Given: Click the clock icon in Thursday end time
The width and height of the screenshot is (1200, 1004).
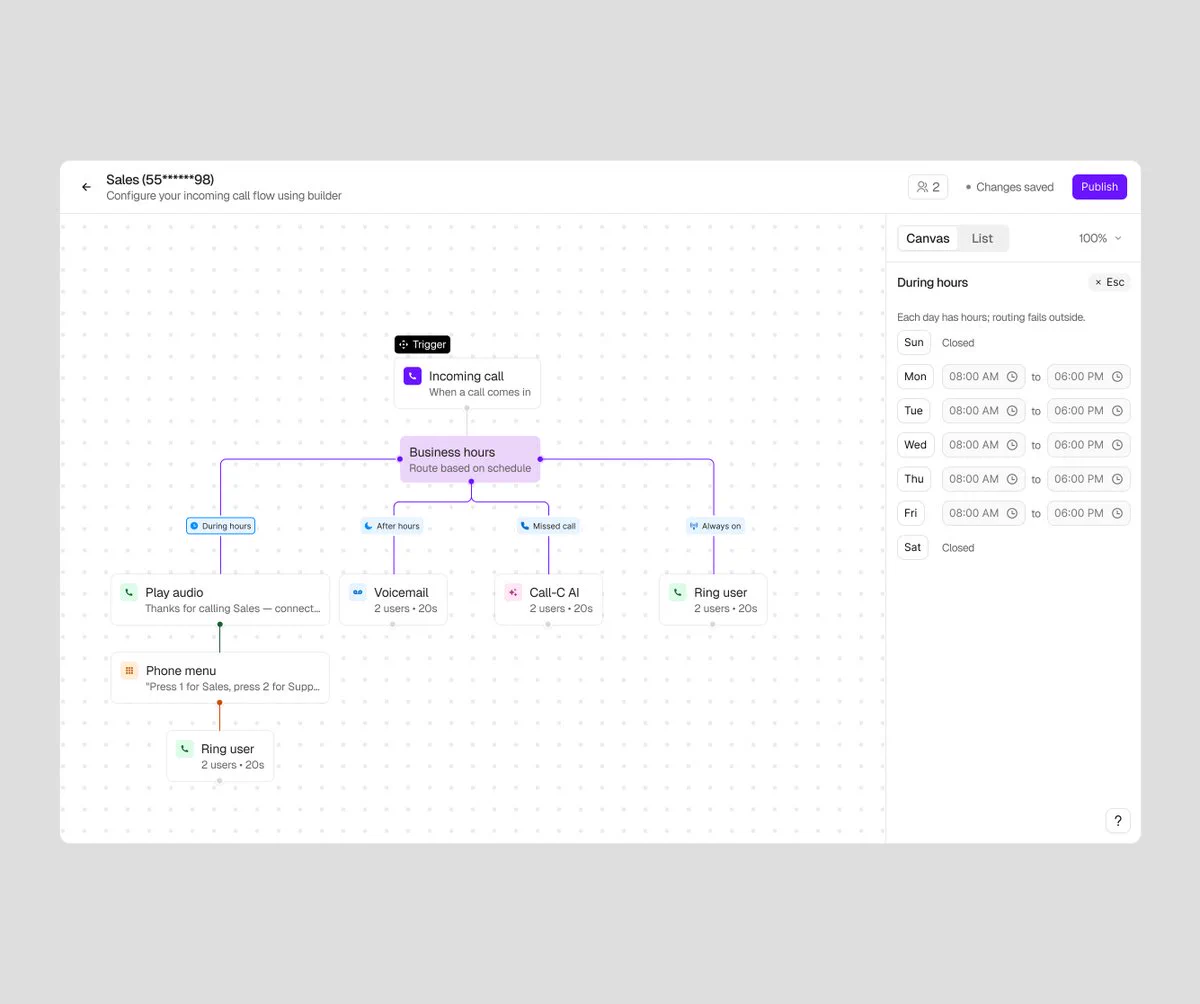Looking at the screenshot, I should pyautogui.click(x=1117, y=479).
